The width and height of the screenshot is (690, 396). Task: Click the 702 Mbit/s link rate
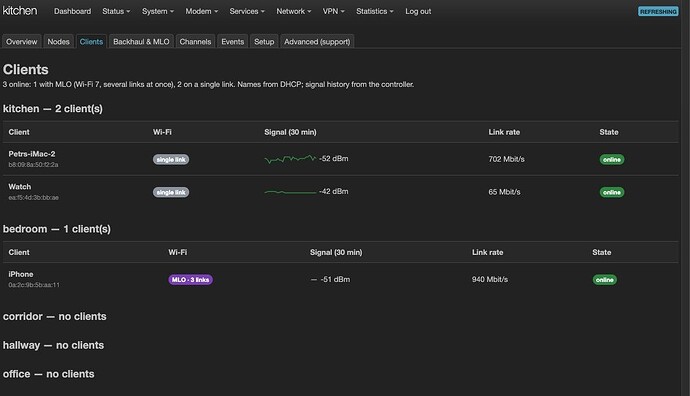[506, 159]
